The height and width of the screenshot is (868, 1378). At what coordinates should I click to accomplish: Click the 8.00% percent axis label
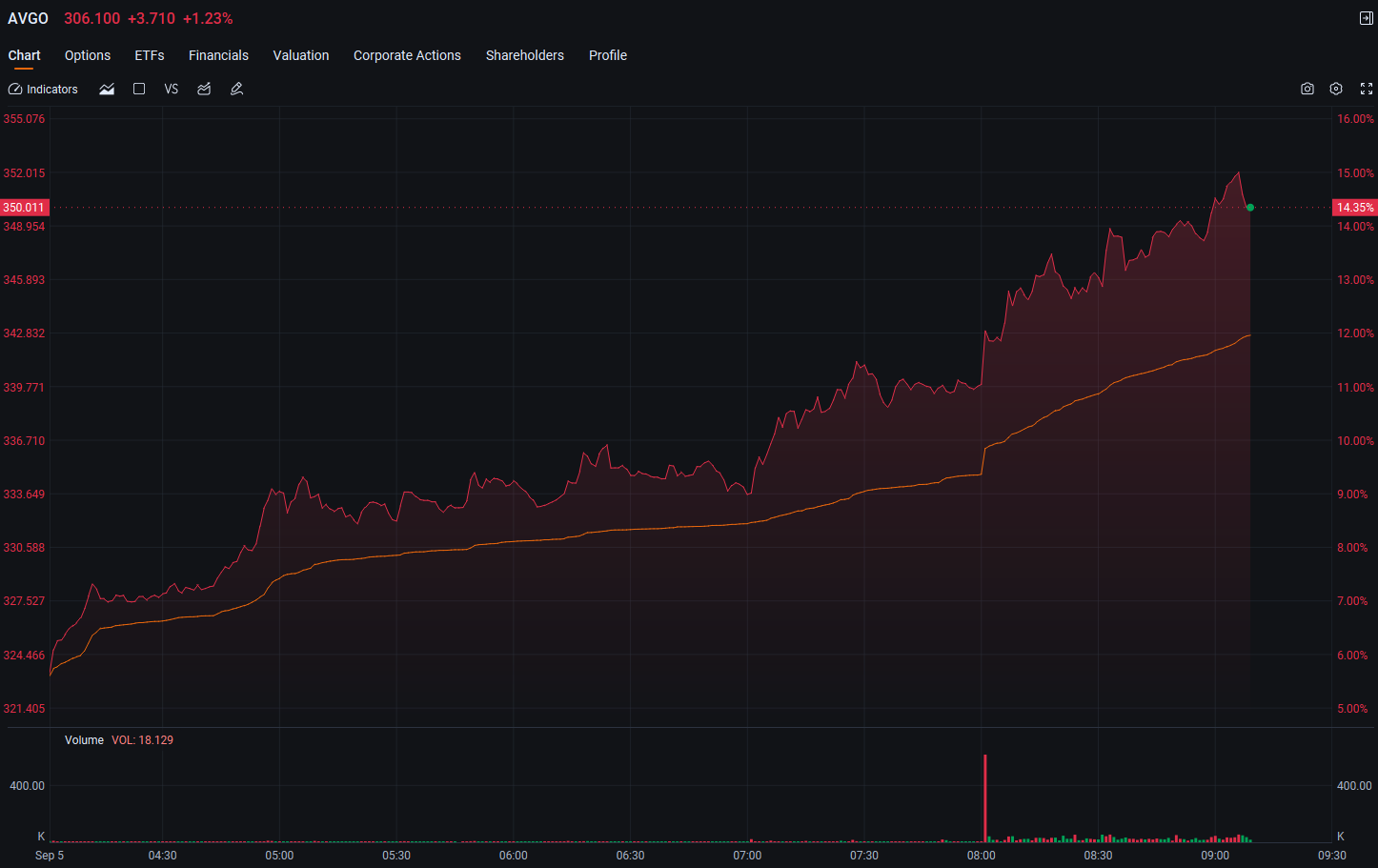pyautogui.click(x=1352, y=548)
